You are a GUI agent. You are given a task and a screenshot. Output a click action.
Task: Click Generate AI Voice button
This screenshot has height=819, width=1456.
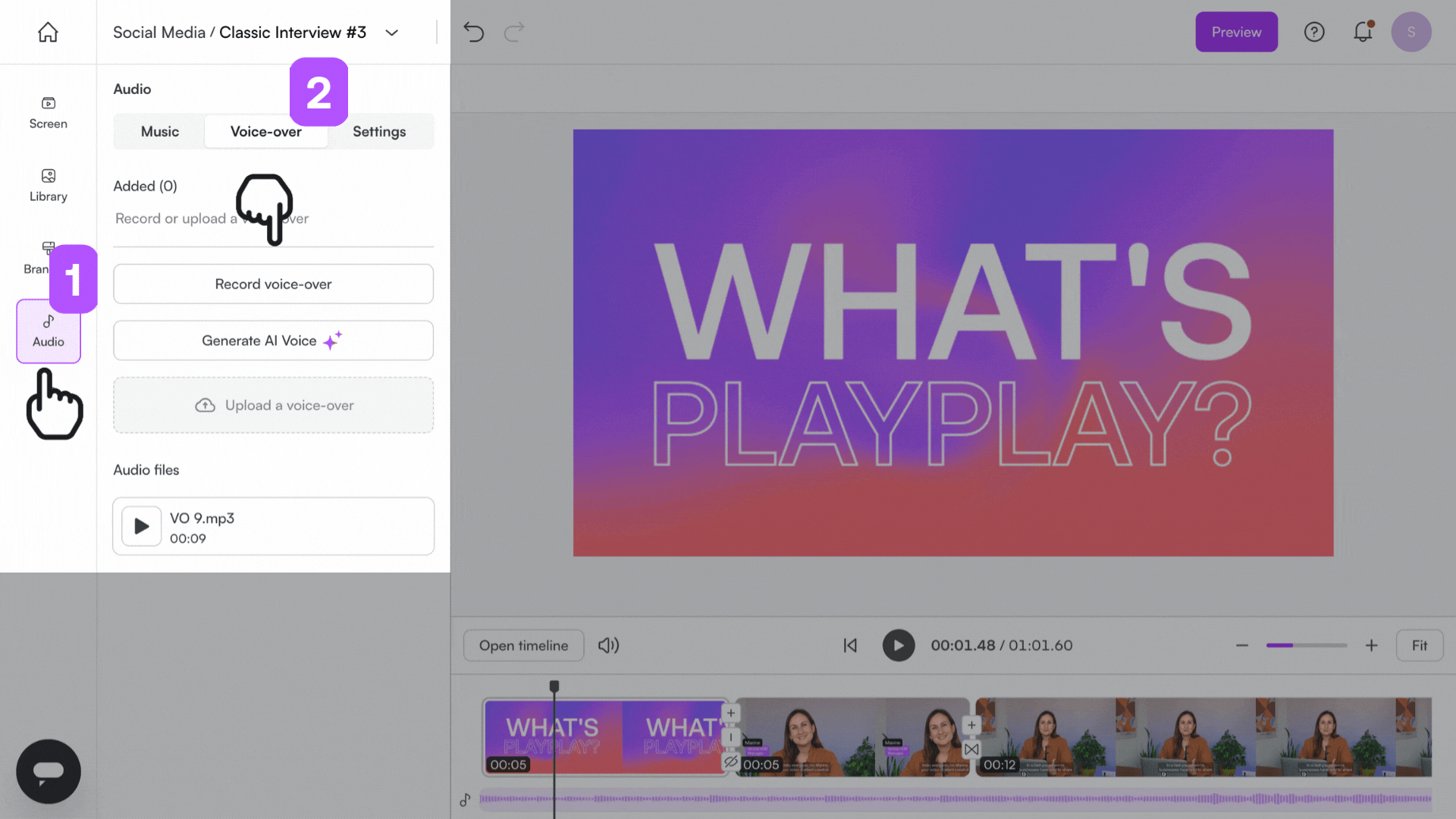[x=273, y=340]
